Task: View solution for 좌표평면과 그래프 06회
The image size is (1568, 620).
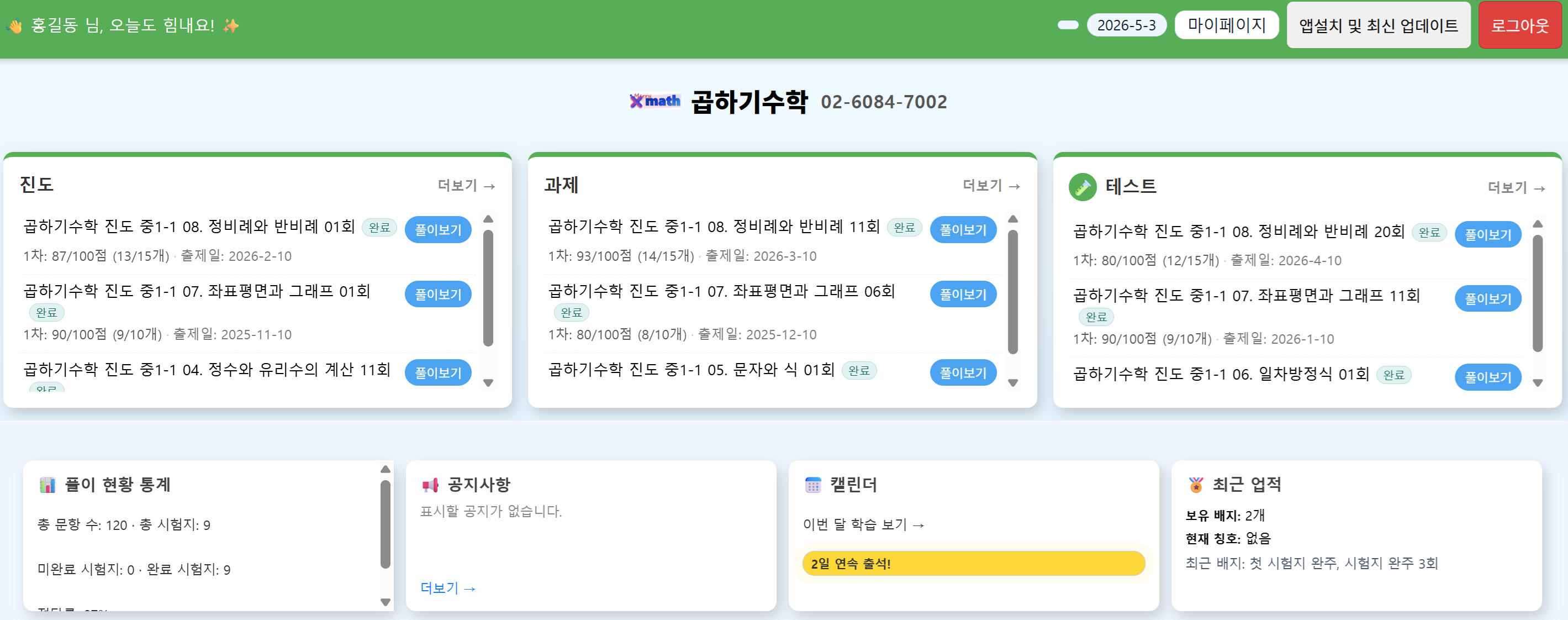Action: pos(963,294)
